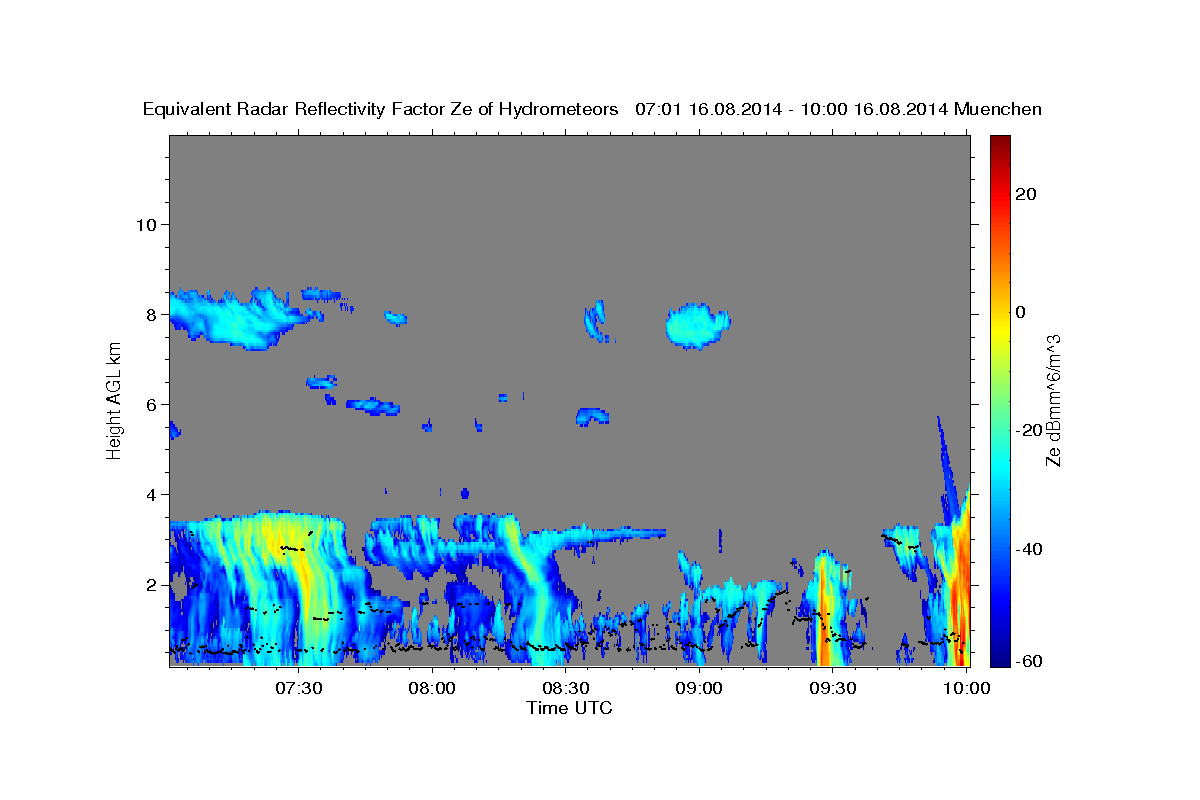1200x800 pixels.
Task: Click the 'Time UTC' axis label
Action: click(569, 708)
